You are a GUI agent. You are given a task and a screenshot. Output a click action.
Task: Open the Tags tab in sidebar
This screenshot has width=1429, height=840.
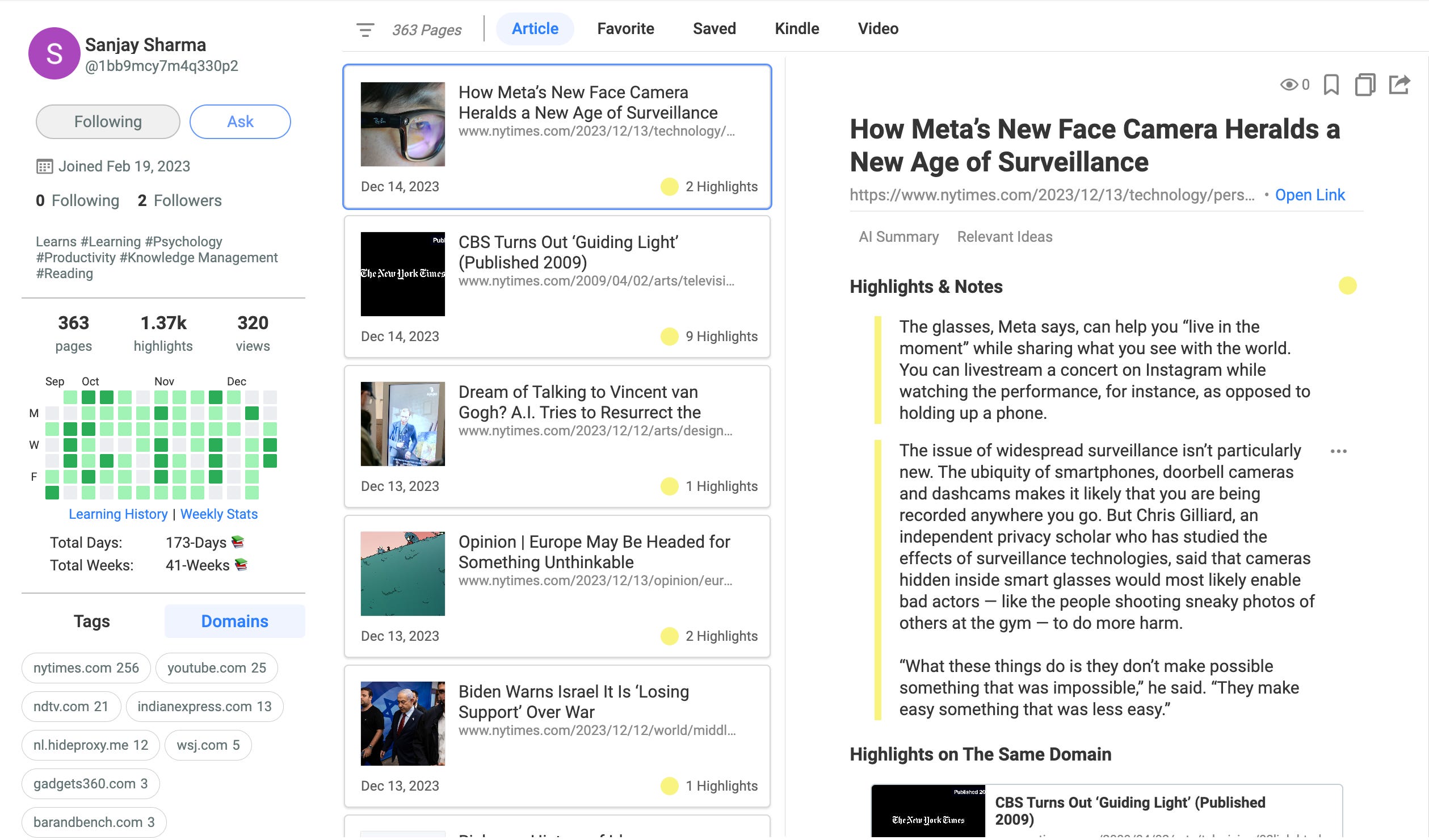[x=92, y=621]
